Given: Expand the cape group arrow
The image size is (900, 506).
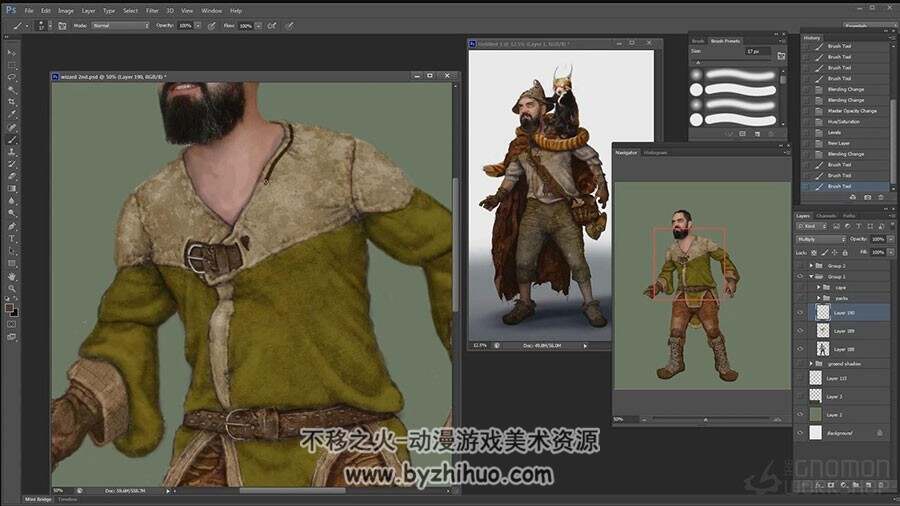Looking at the screenshot, I should coord(818,287).
